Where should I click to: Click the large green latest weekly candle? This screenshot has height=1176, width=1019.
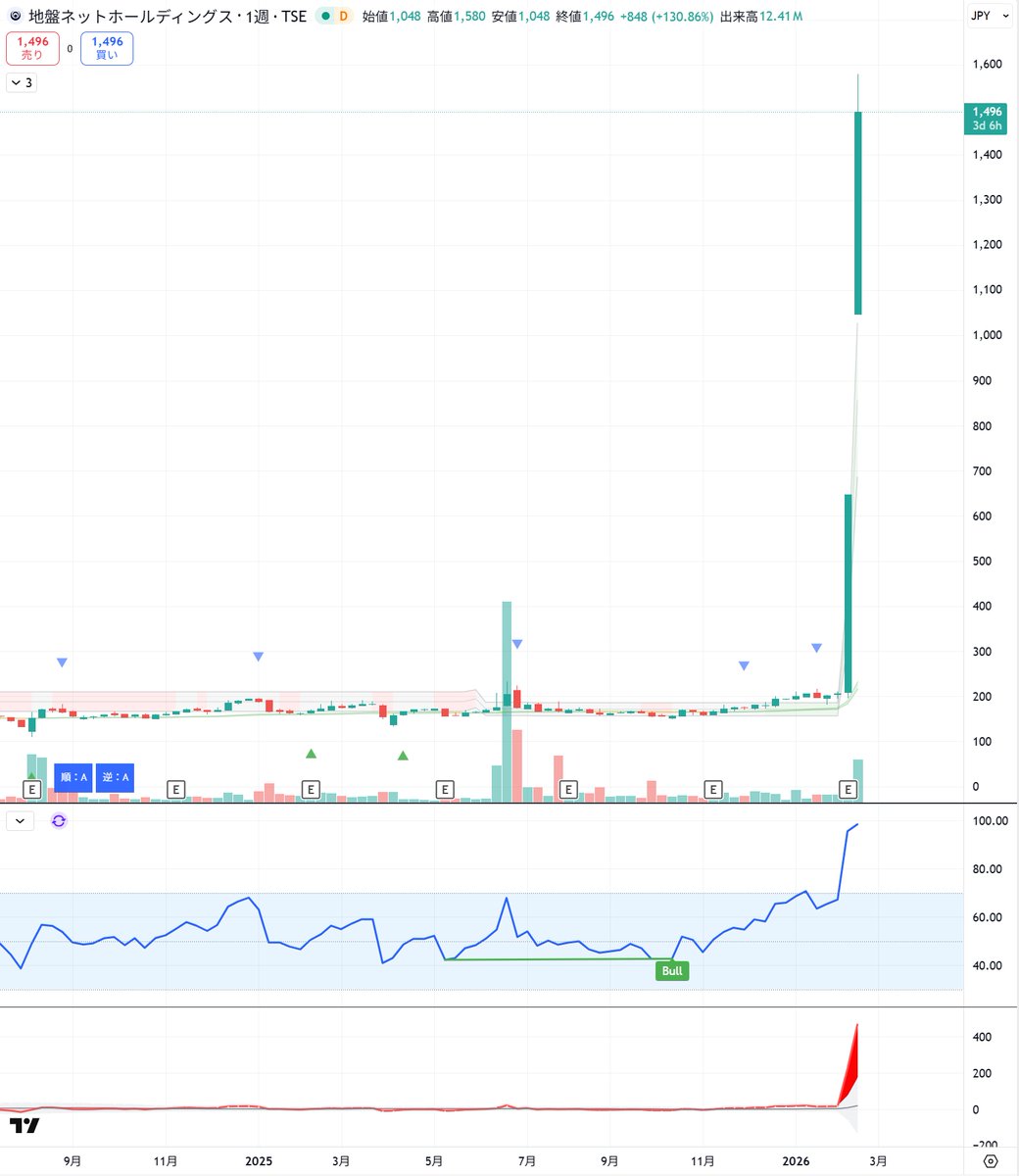[x=858, y=213]
